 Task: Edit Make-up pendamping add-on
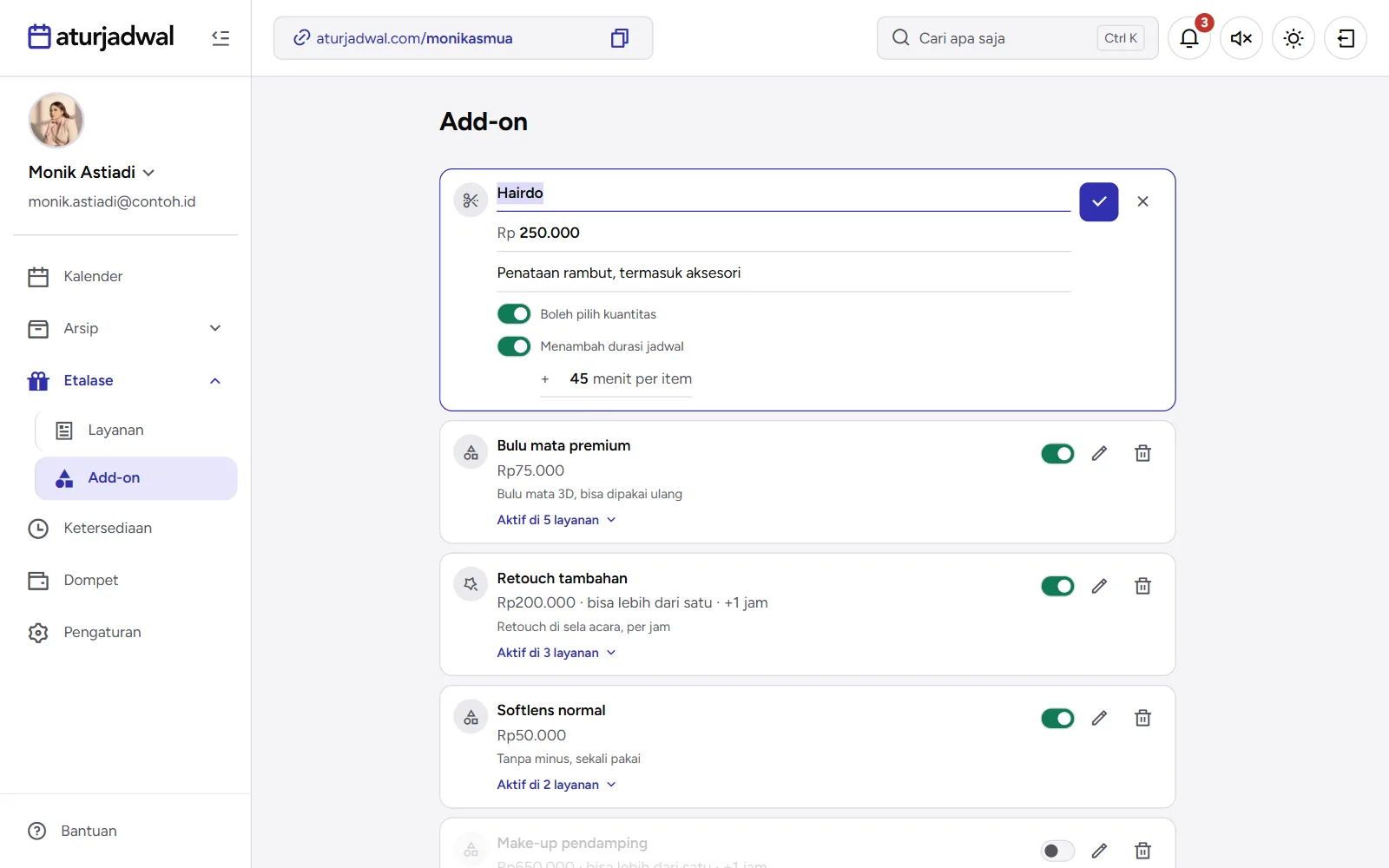click(1099, 851)
